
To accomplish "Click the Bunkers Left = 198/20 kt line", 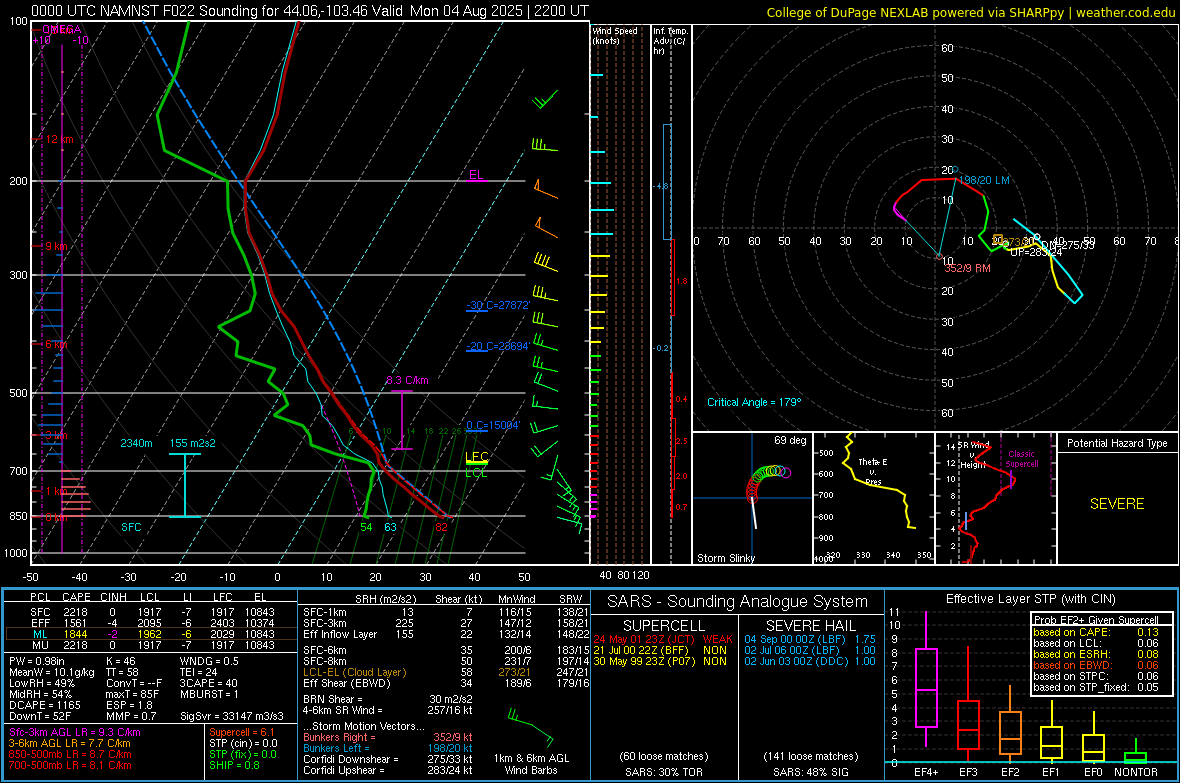I will (x=388, y=748).
